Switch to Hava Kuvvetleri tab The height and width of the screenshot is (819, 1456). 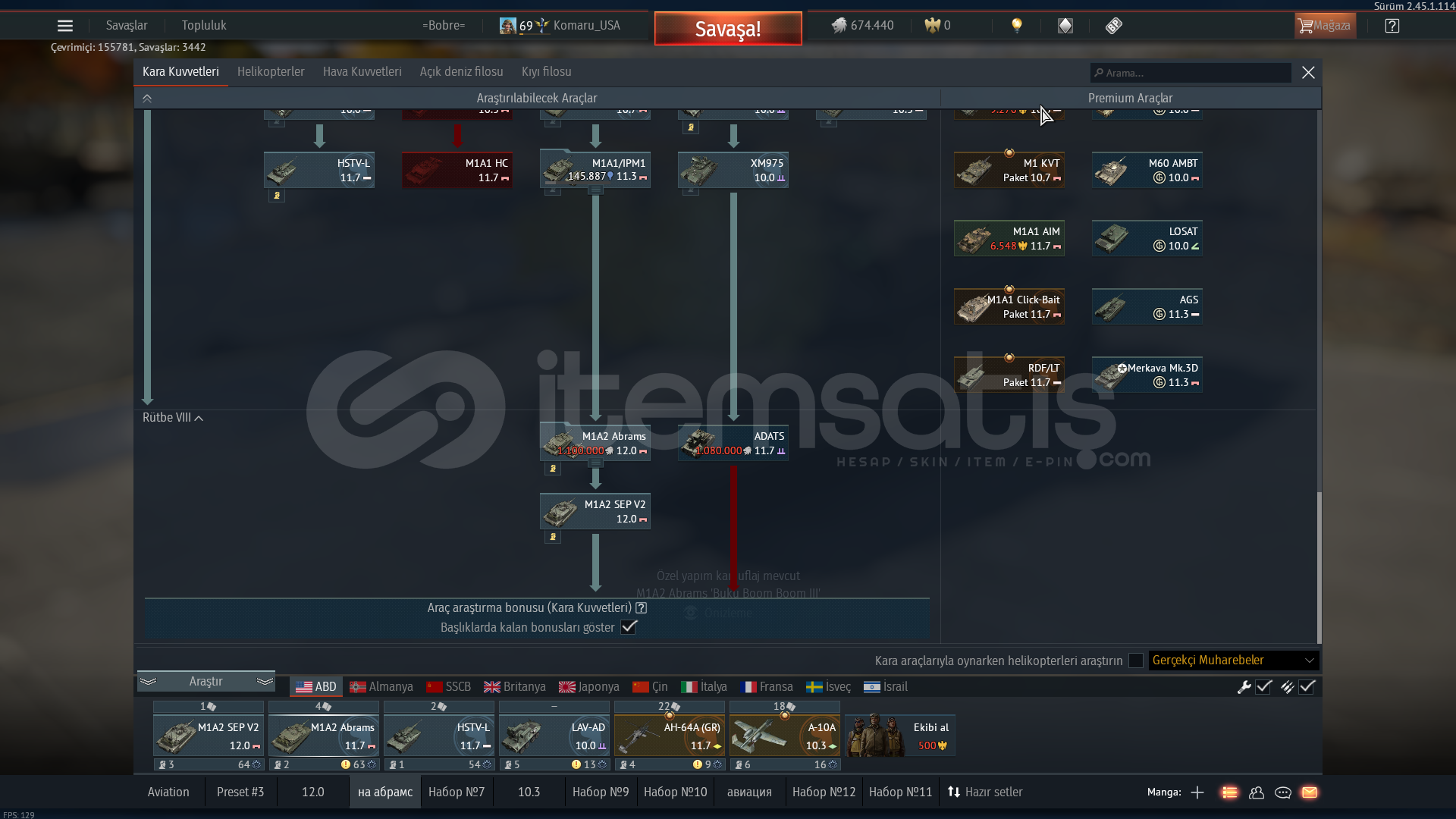click(362, 72)
